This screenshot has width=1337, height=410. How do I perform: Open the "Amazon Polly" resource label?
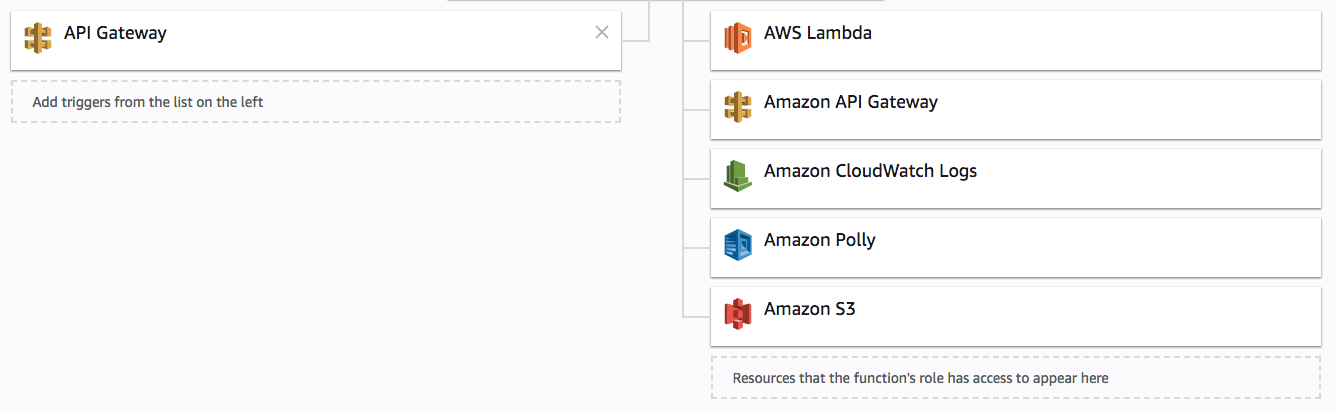point(819,240)
